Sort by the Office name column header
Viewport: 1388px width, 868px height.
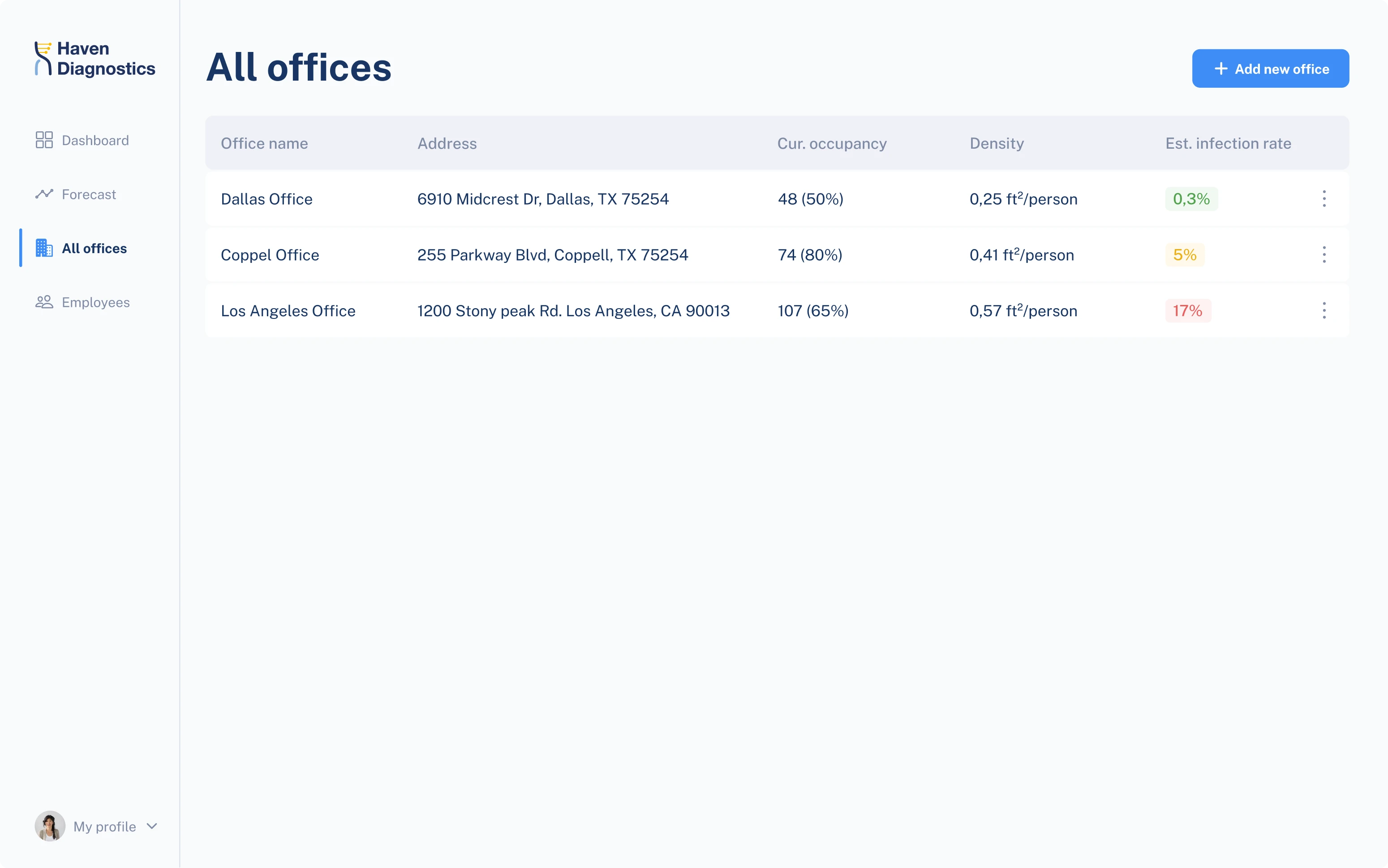(x=264, y=143)
